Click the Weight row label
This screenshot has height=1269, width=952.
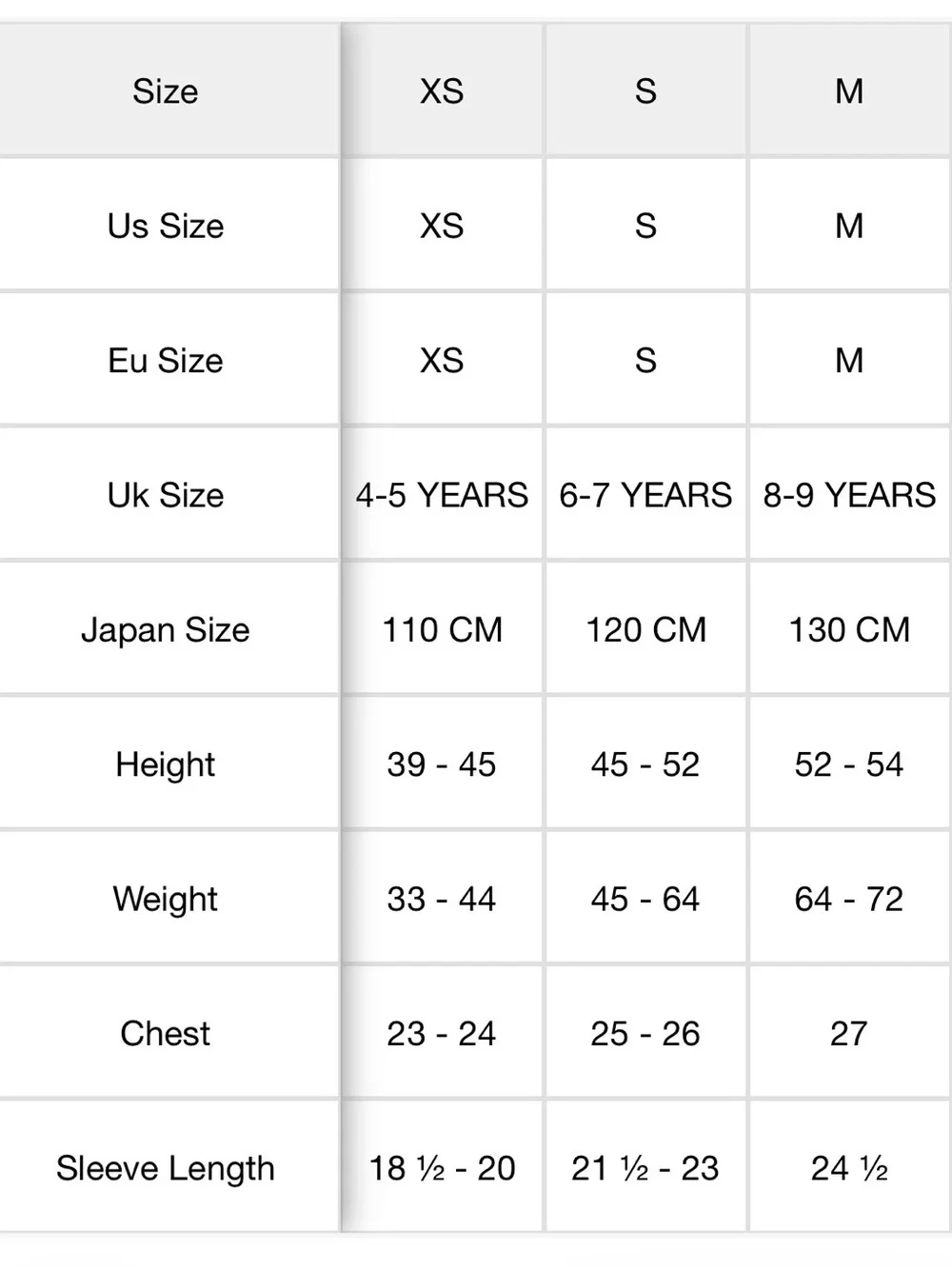click(166, 899)
